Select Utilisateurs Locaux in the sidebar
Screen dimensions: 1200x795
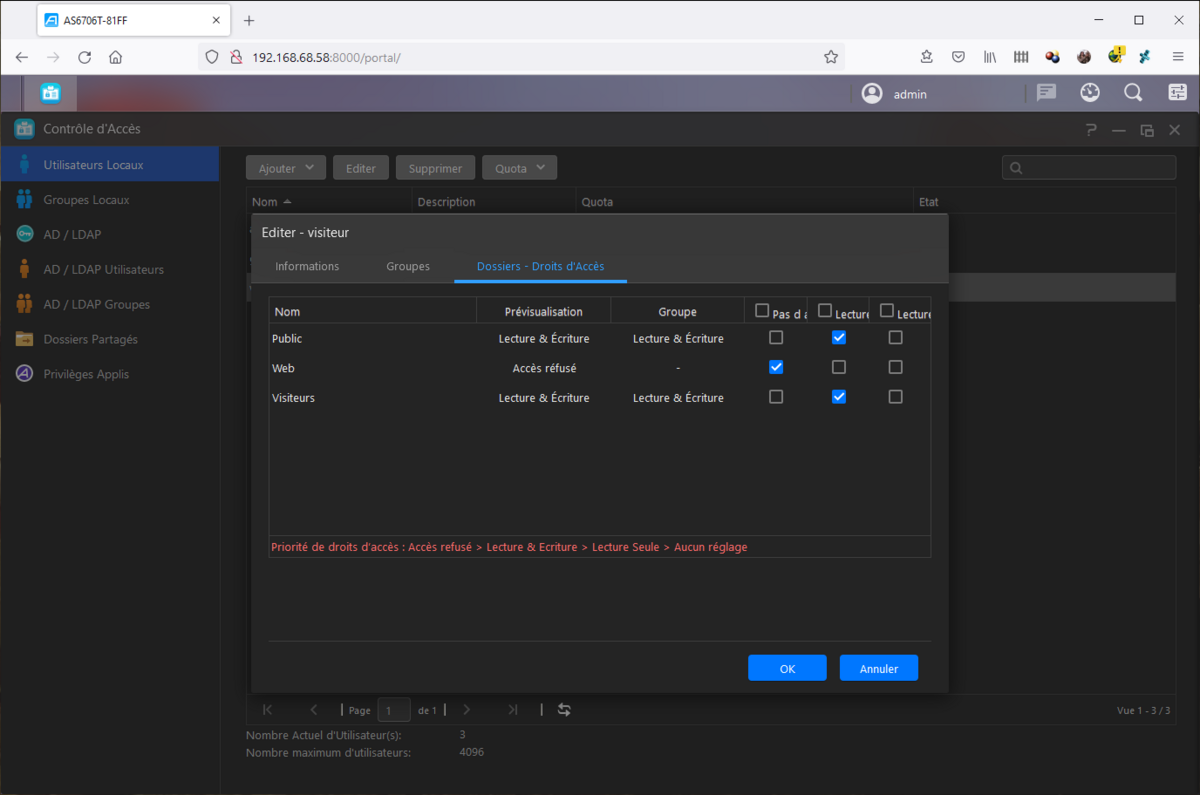tap(110, 164)
